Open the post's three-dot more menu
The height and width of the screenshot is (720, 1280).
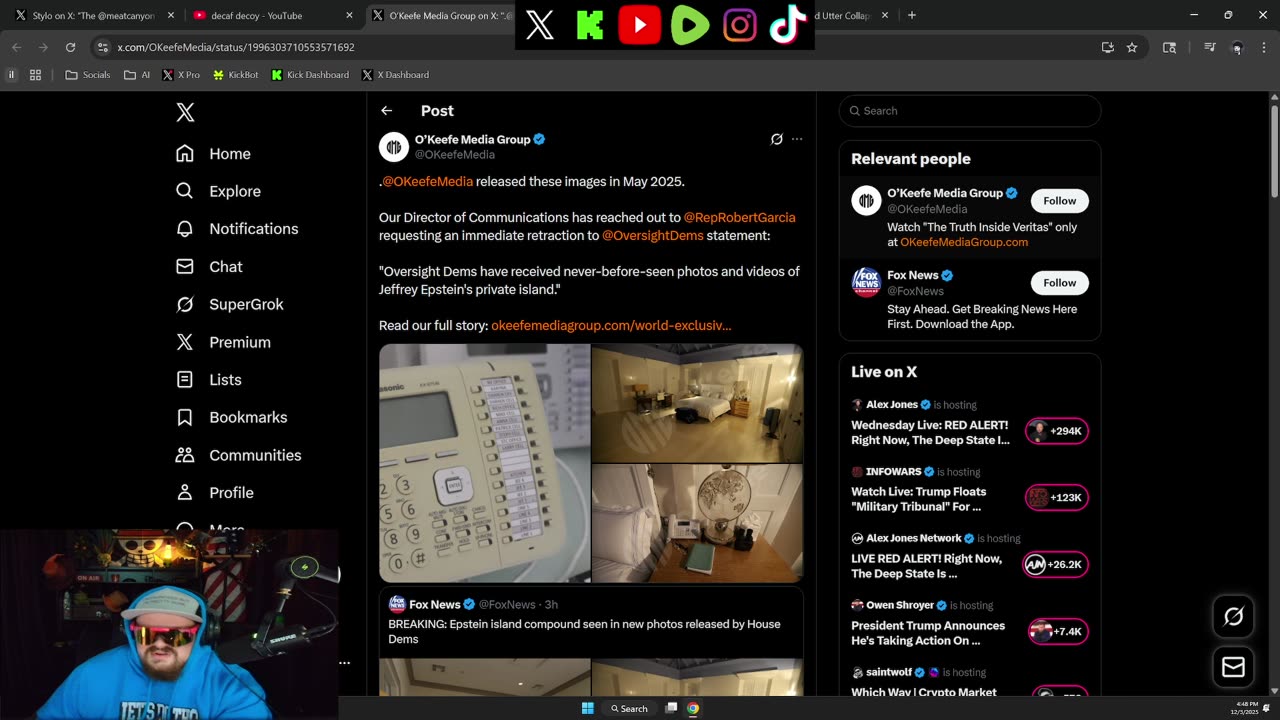(x=797, y=139)
